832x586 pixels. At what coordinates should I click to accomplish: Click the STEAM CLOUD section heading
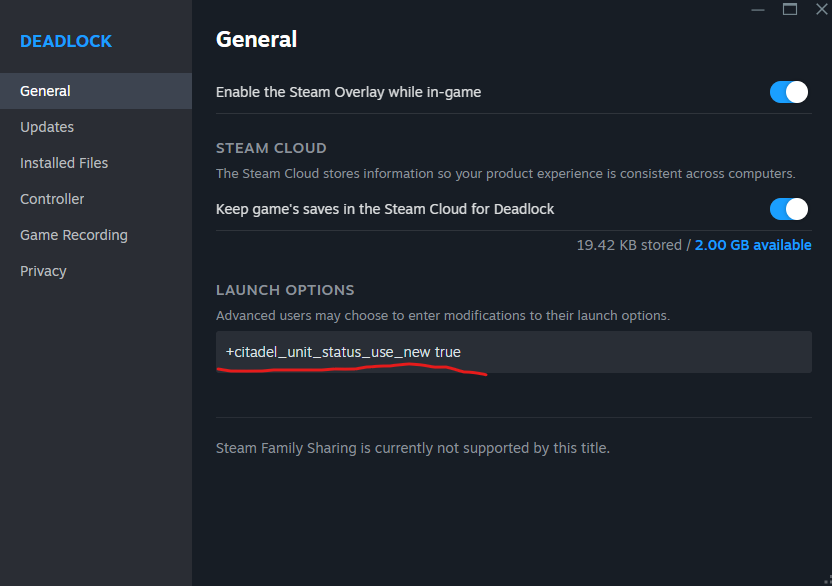271,148
